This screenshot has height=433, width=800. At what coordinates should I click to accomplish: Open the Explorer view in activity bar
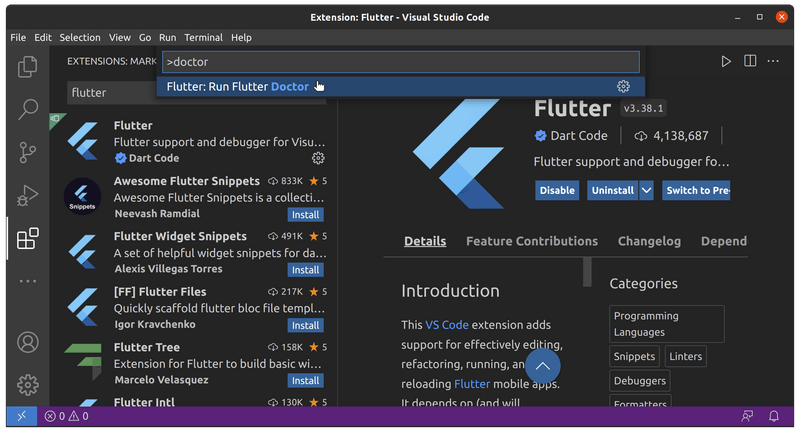point(28,67)
